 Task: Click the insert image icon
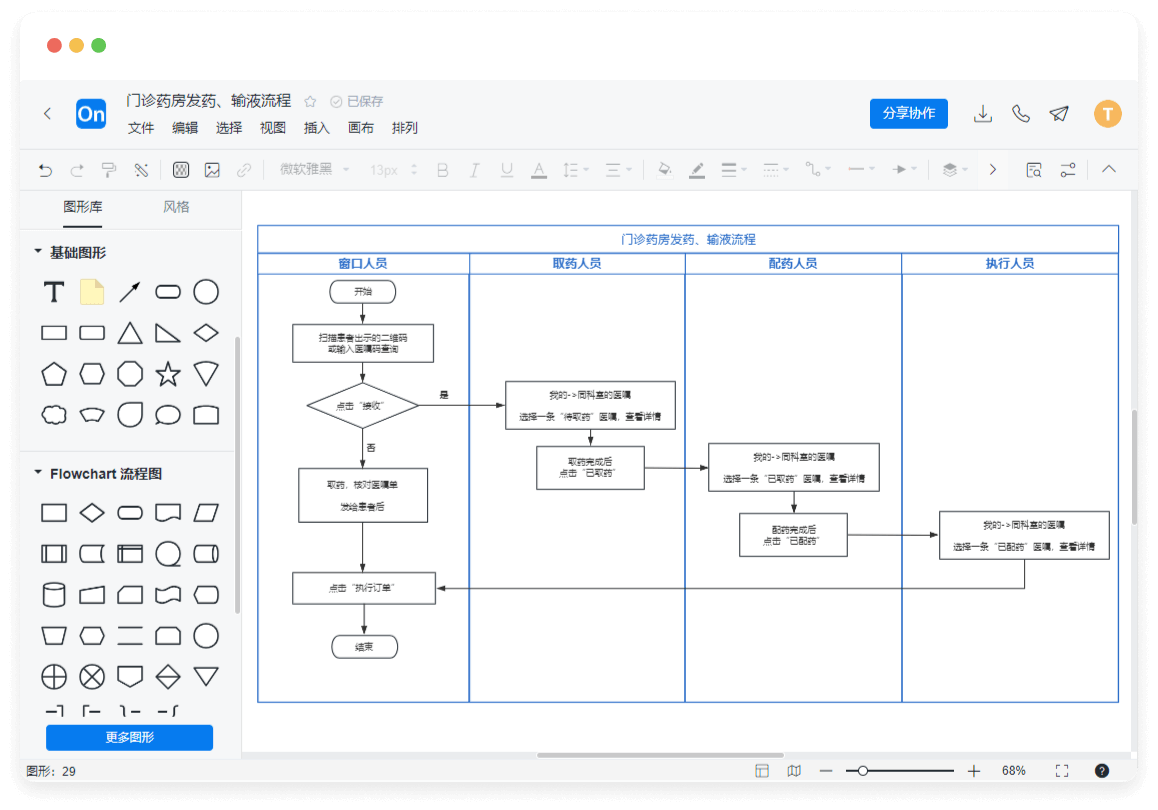[212, 170]
